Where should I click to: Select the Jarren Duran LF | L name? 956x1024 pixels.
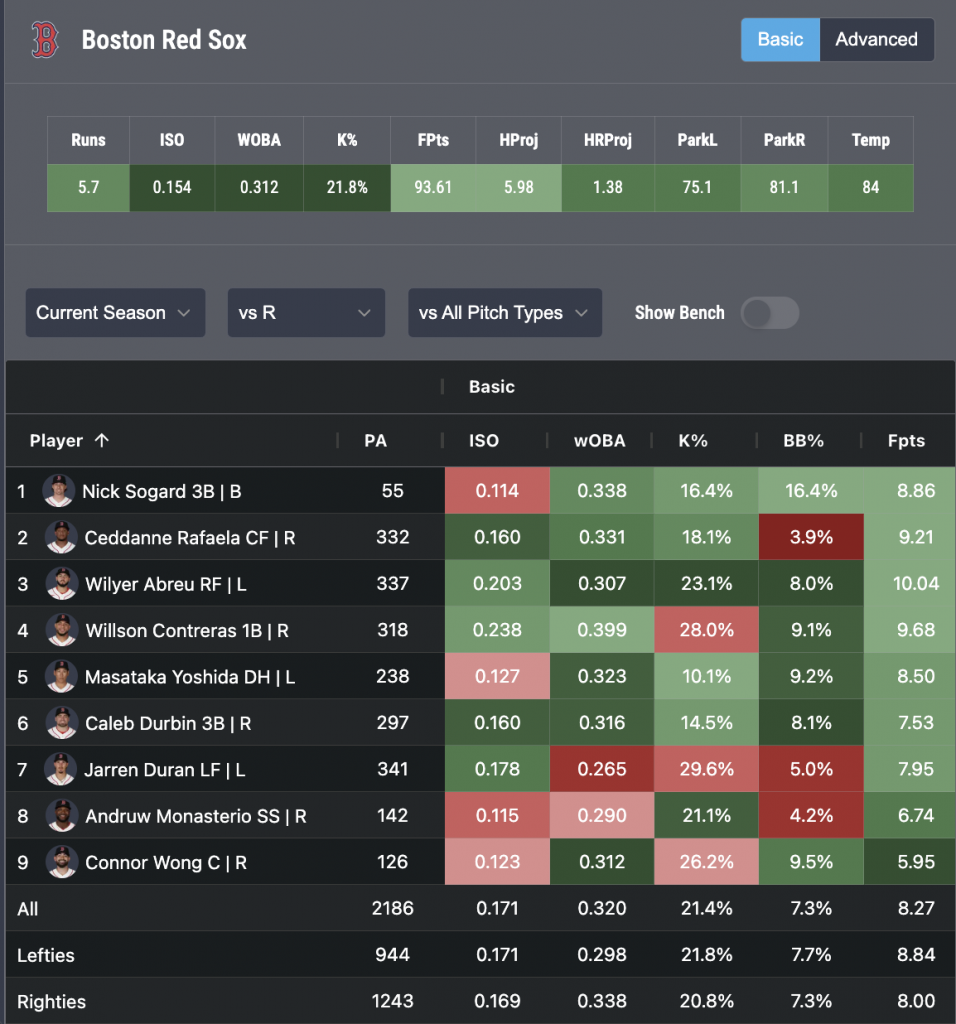(x=165, y=769)
